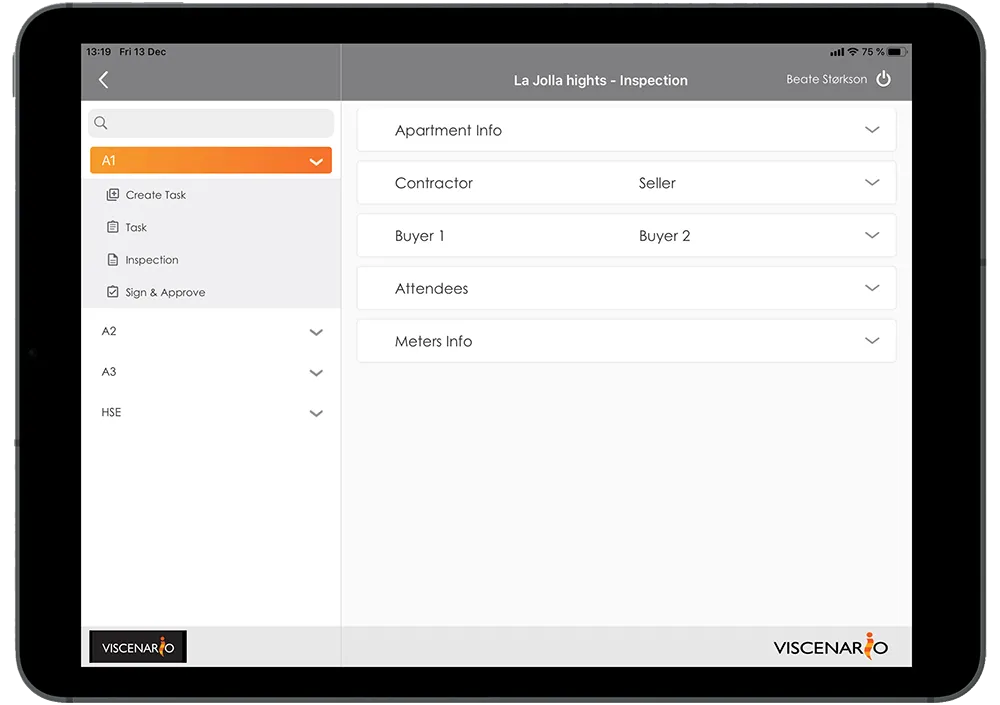Click the Attendees label
This screenshot has width=1000, height=705.
(431, 288)
